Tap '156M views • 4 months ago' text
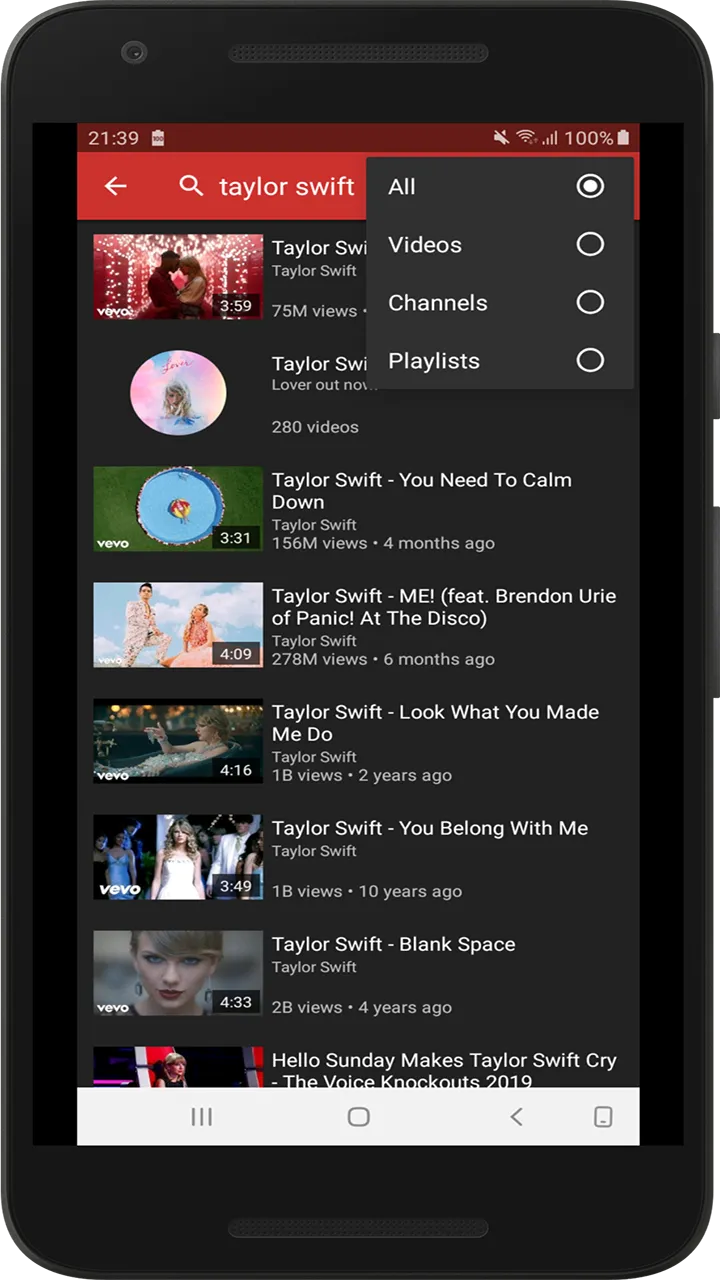Screen dimensions: 720x1280 pyautogui.click(x=383, y=543)
